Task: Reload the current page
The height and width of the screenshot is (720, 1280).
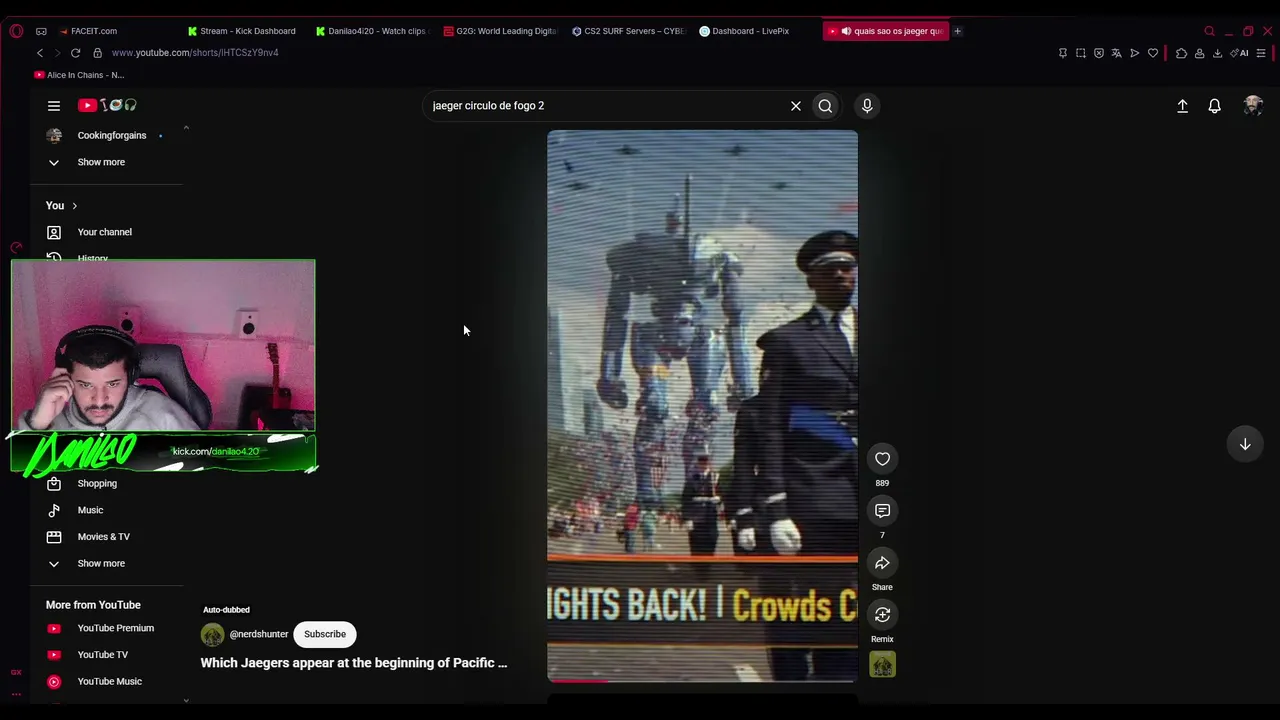Action: coord(75,53)
